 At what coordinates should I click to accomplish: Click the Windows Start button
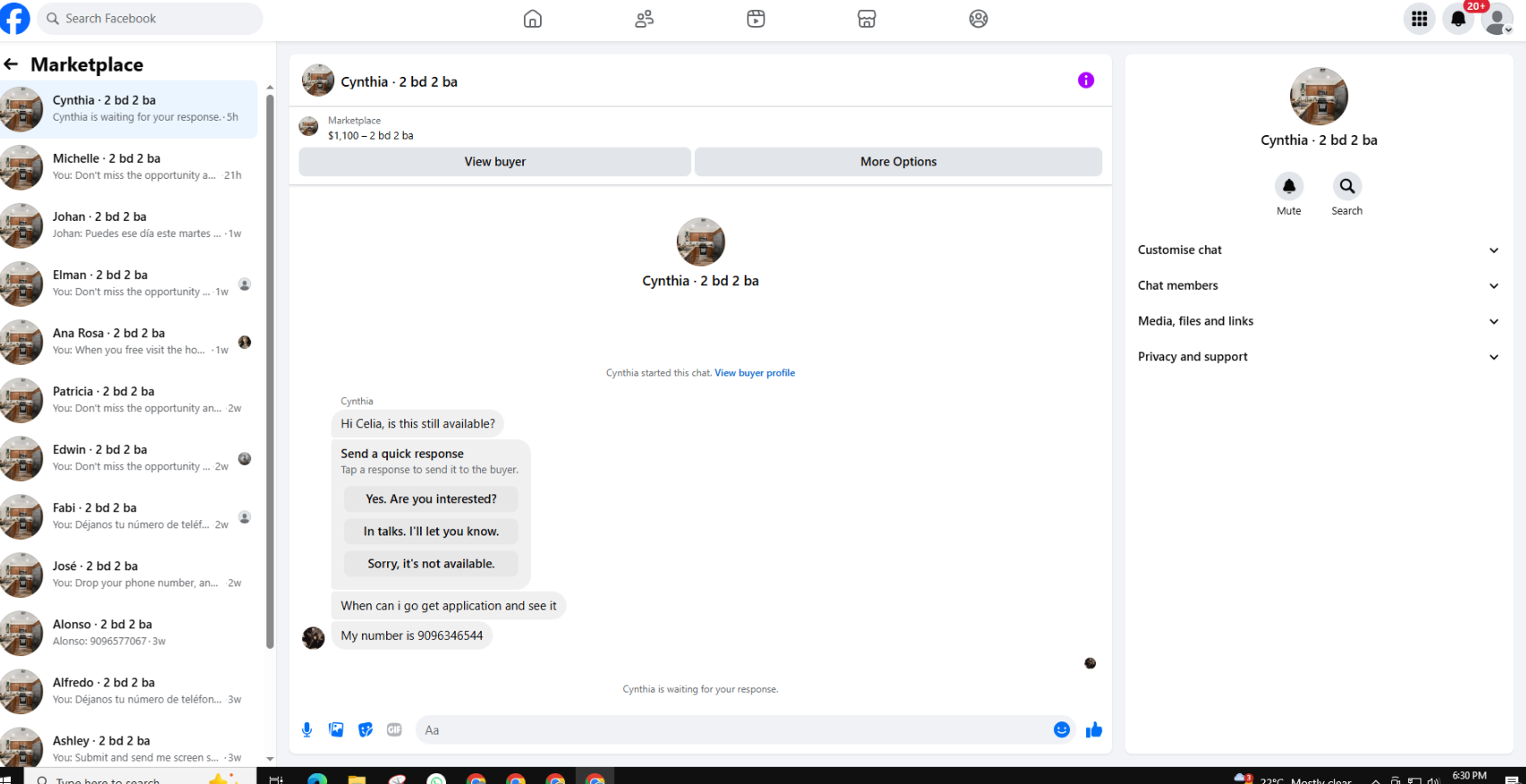[6, 778]
